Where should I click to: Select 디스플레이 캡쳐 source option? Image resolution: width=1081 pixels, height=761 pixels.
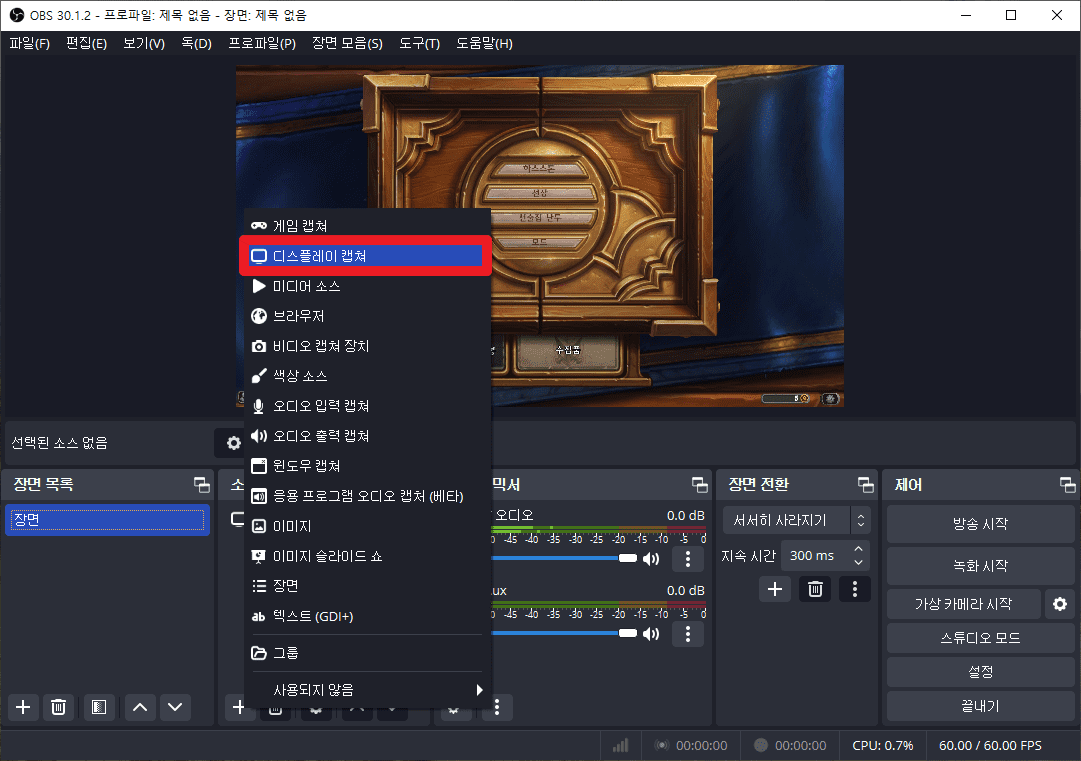pyautogui.click(x=366, y=256)
